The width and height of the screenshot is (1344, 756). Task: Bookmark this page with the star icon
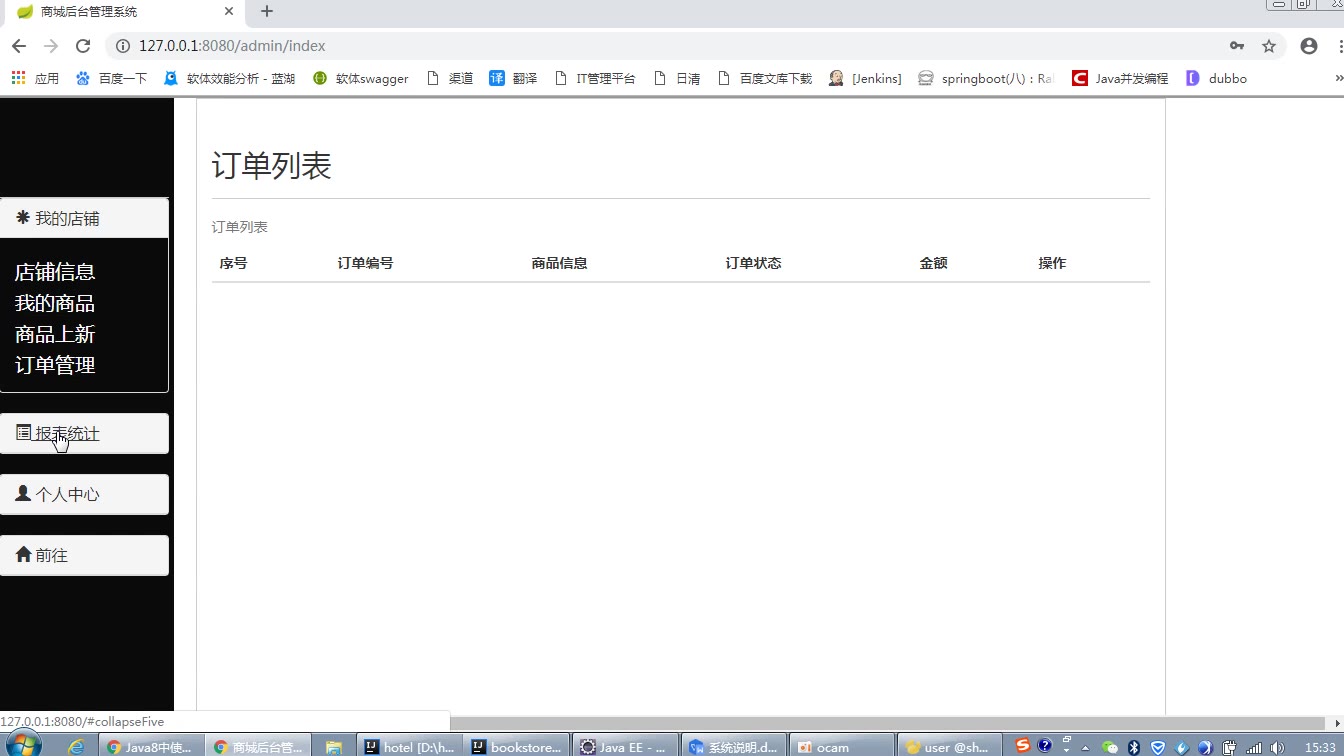click(1269, 46)
